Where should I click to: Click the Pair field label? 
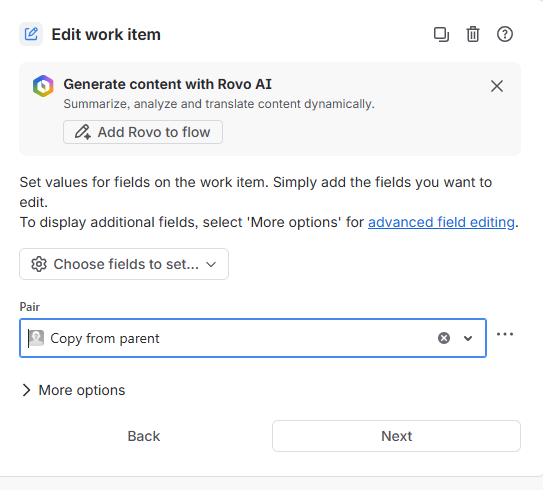pyautogui.click(x=29, y=307)
